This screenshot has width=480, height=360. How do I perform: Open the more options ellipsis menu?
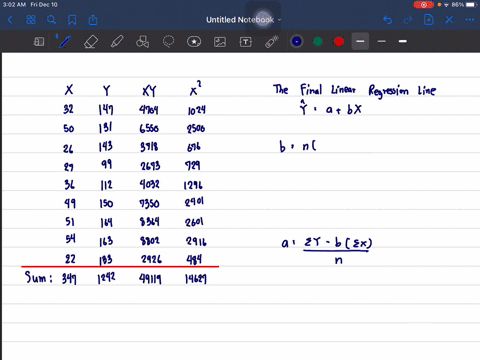coord(470,20)
